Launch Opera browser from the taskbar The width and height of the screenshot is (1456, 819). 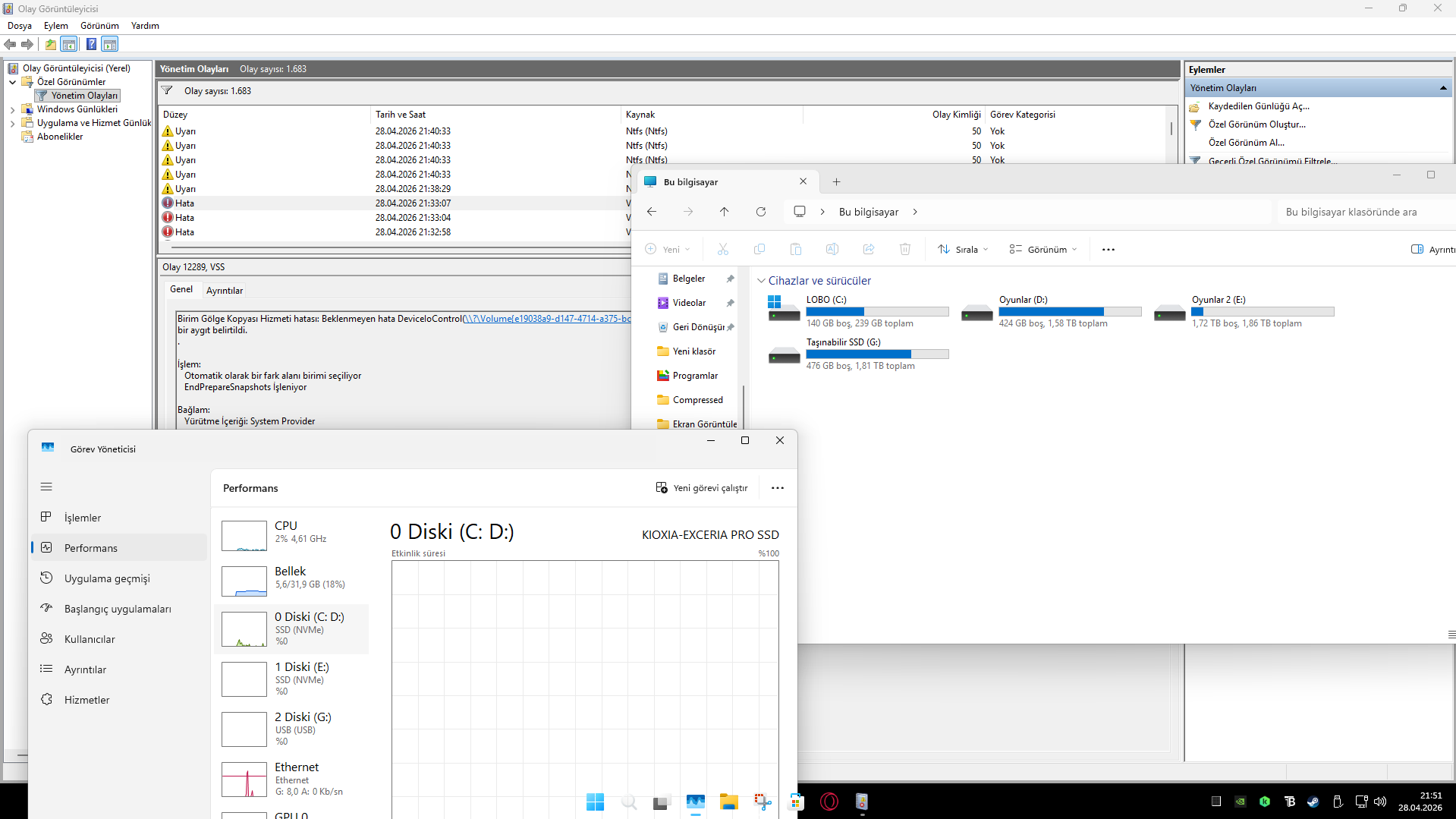click(829, 802)
